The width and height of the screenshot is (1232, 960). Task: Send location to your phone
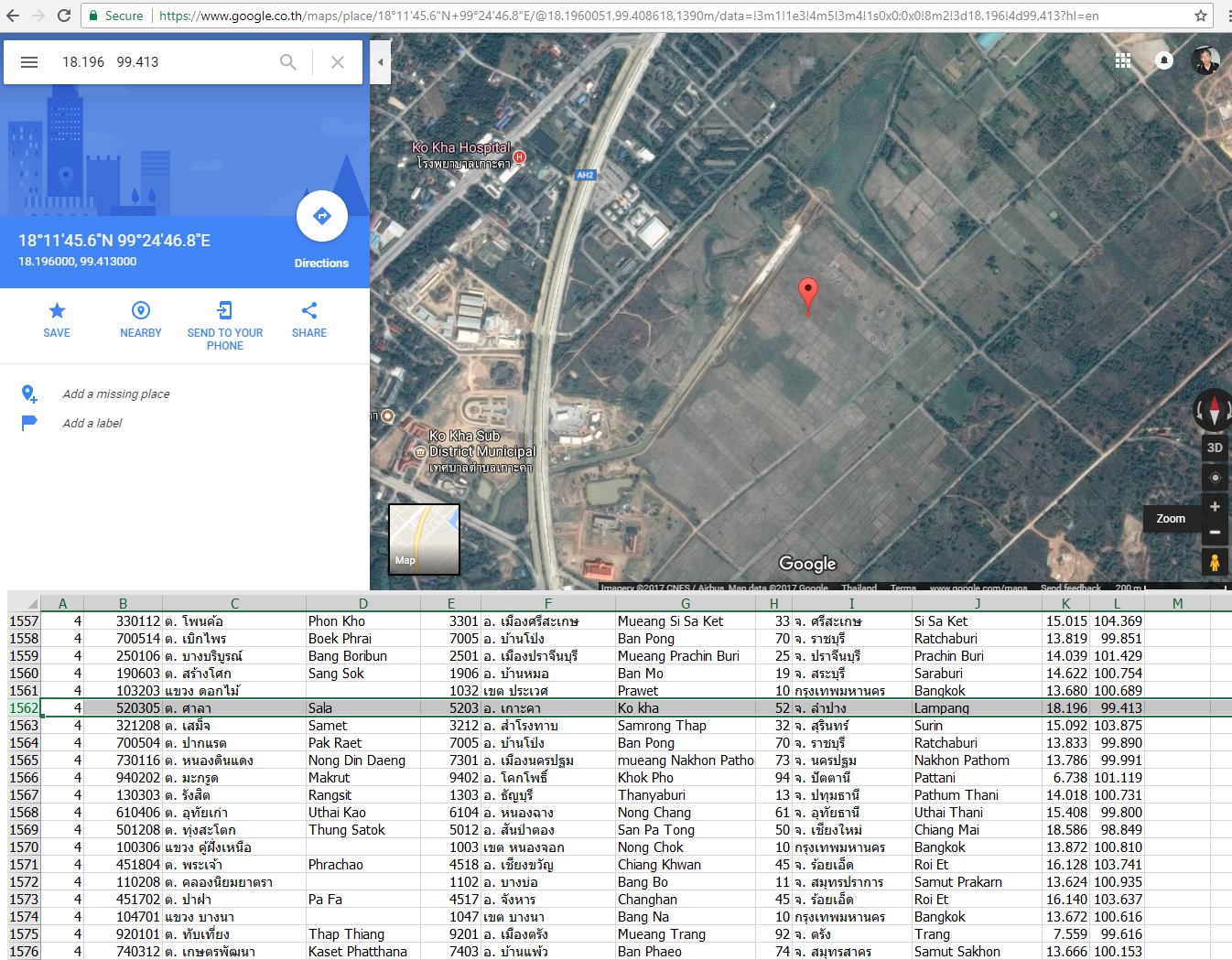[x=225, y=326]
